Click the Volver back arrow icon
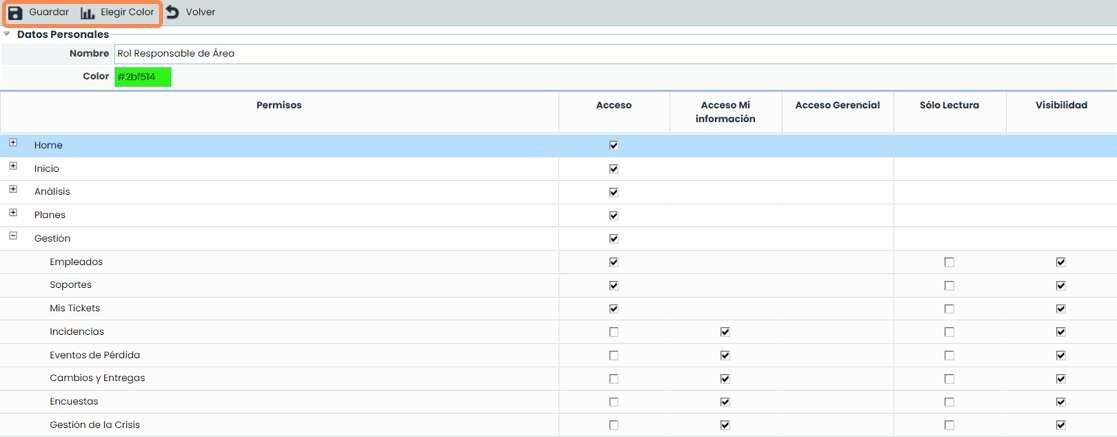Screen dimensions: 1117x437 (172, 12)
